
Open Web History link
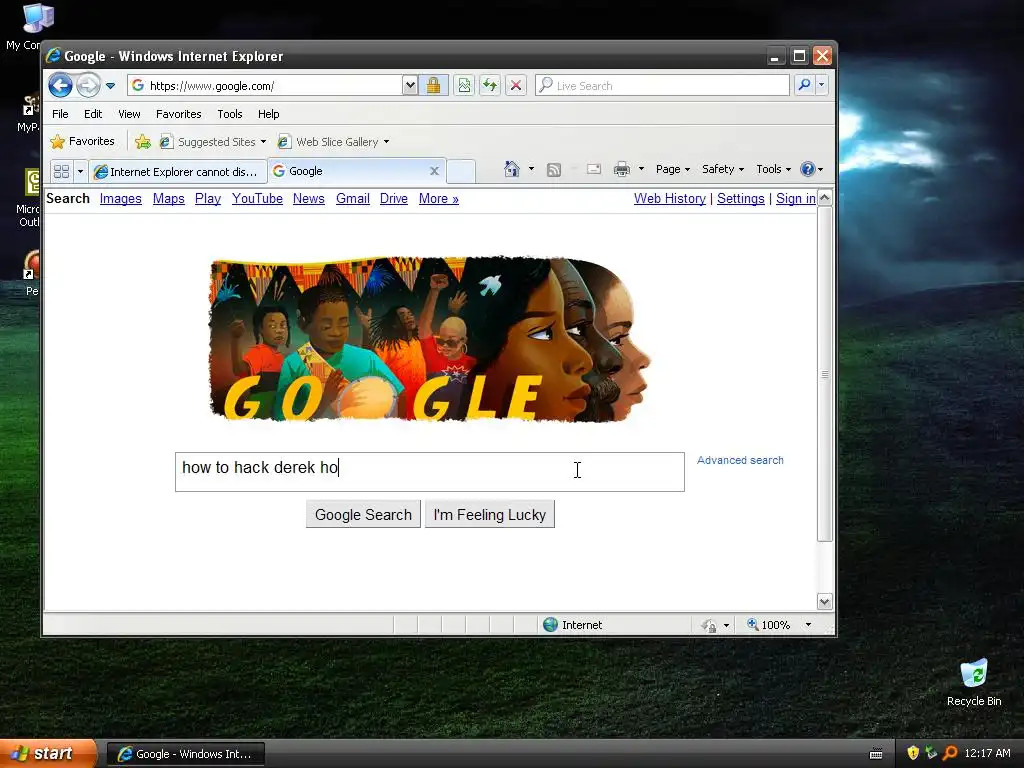pos(669,199)
